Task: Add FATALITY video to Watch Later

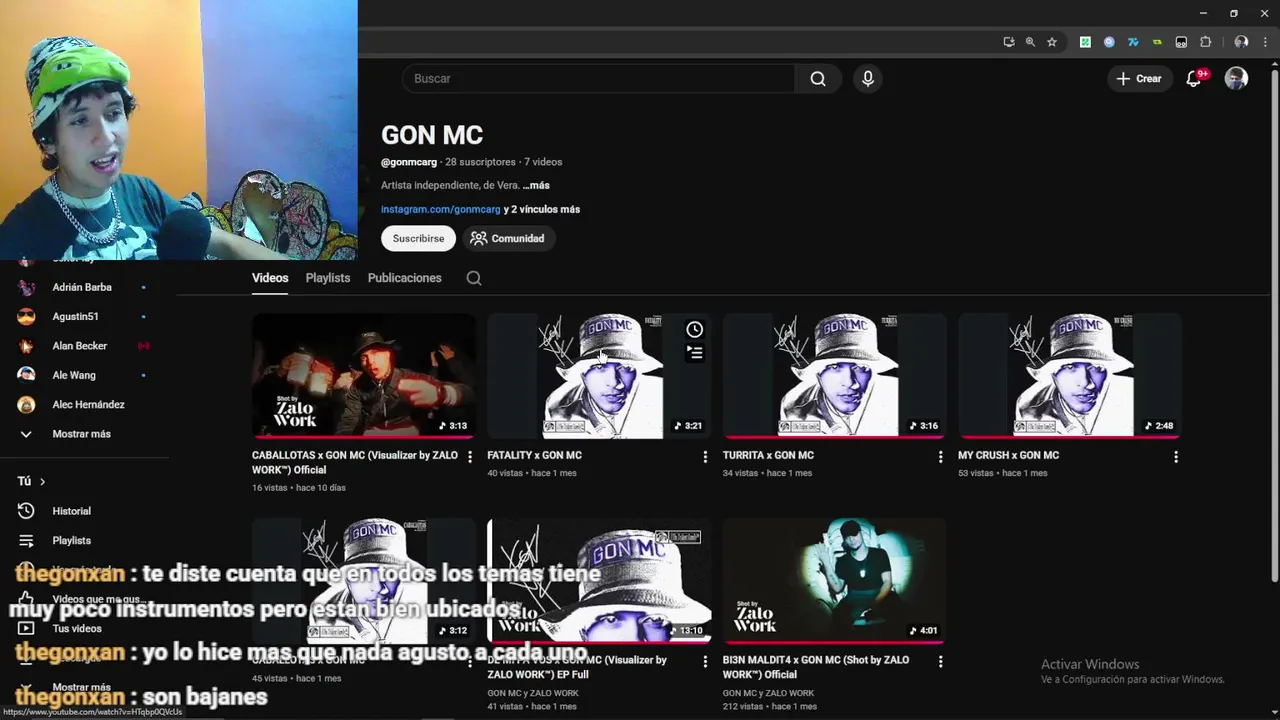Action: tap(694, 329)
